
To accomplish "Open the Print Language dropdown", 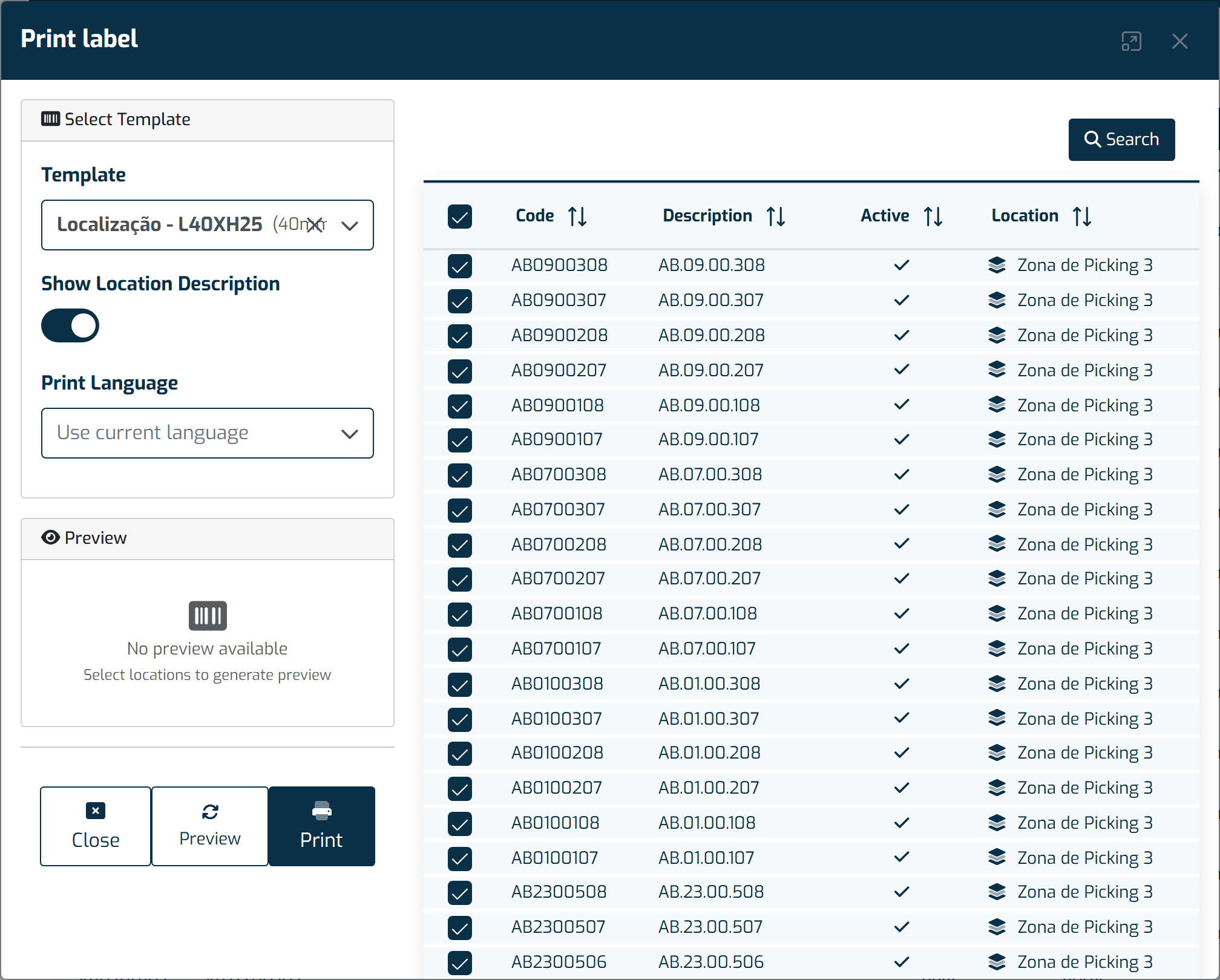I will (x=208, y=433).
